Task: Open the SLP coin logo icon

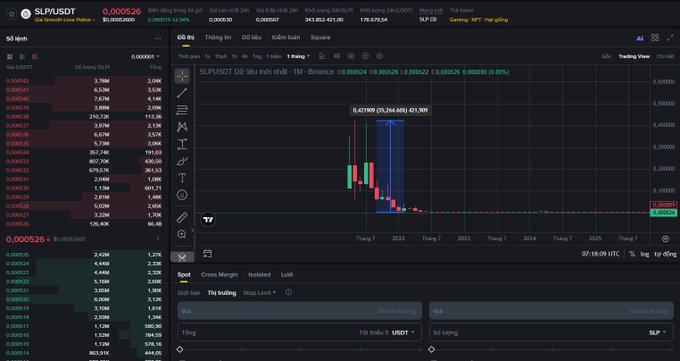Action: point(26,14)
